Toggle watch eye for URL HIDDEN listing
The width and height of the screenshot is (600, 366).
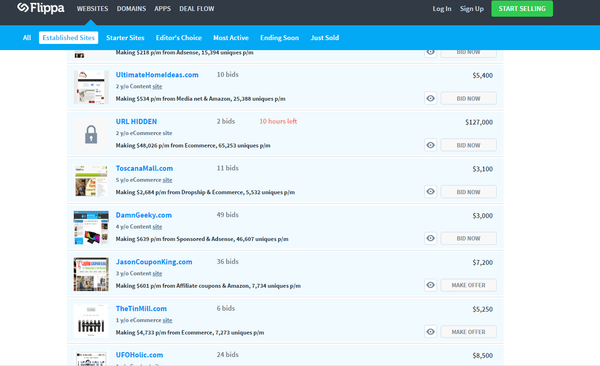click(x=430, y=145)
